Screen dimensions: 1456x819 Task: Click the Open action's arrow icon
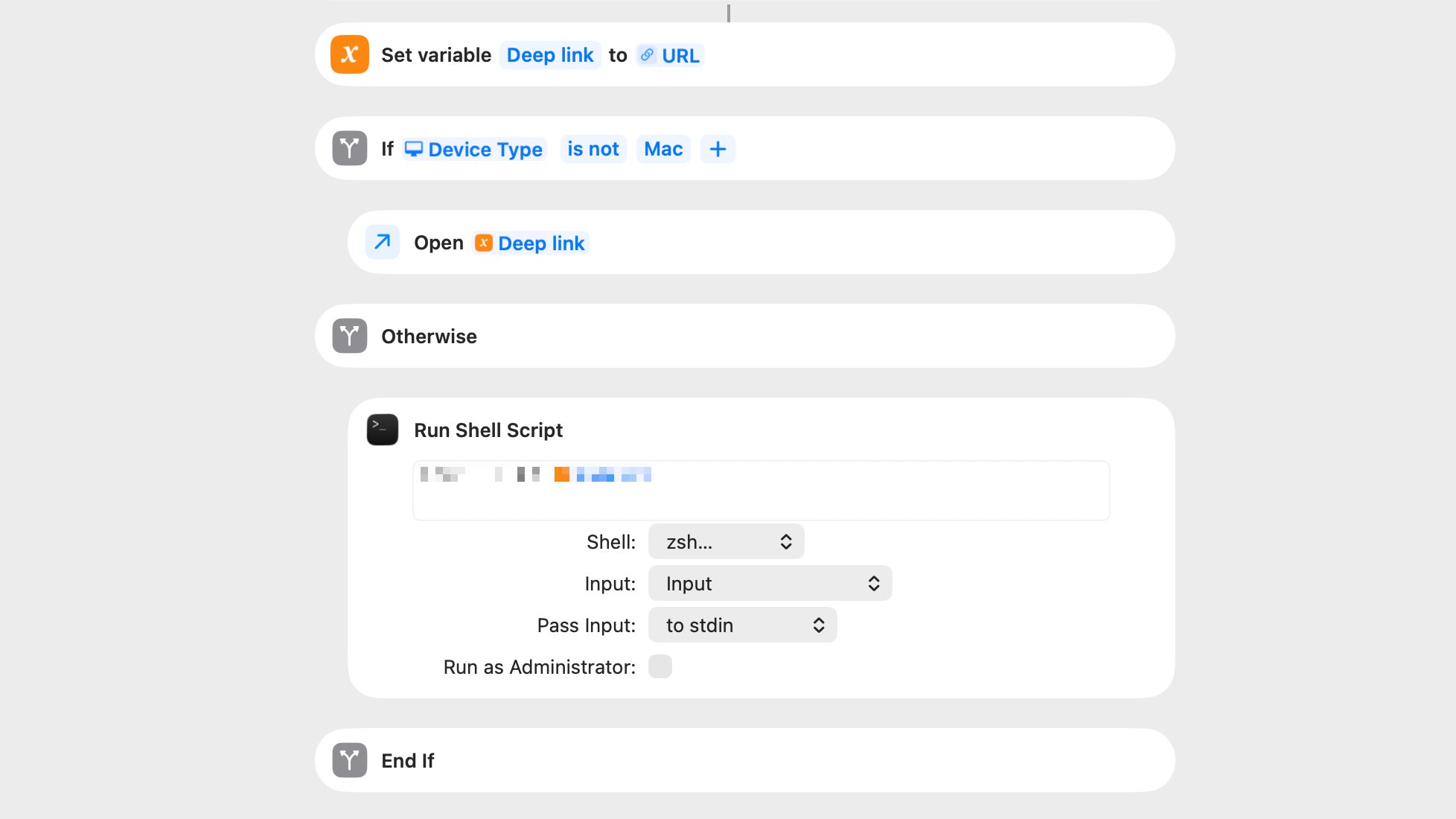(381, 242)
